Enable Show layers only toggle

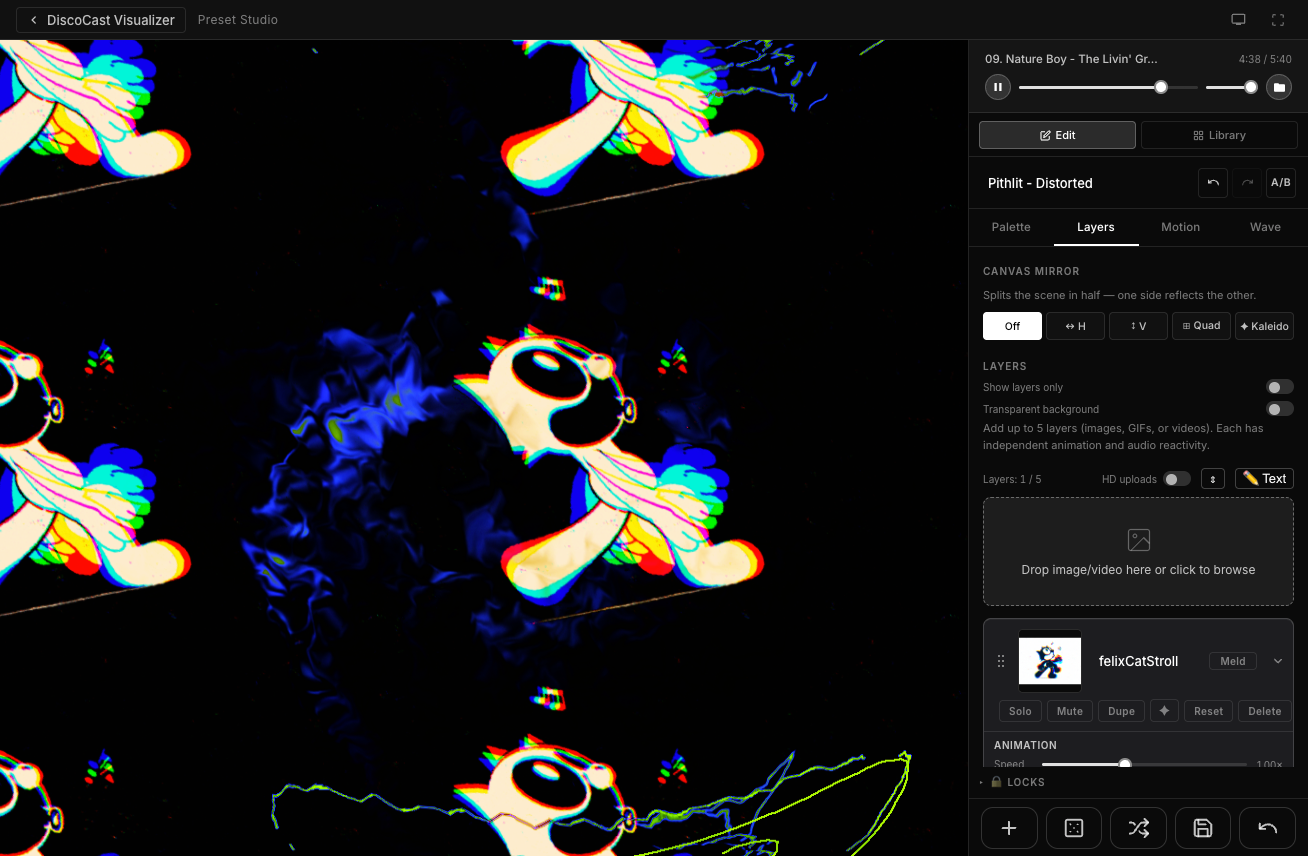1279,387
